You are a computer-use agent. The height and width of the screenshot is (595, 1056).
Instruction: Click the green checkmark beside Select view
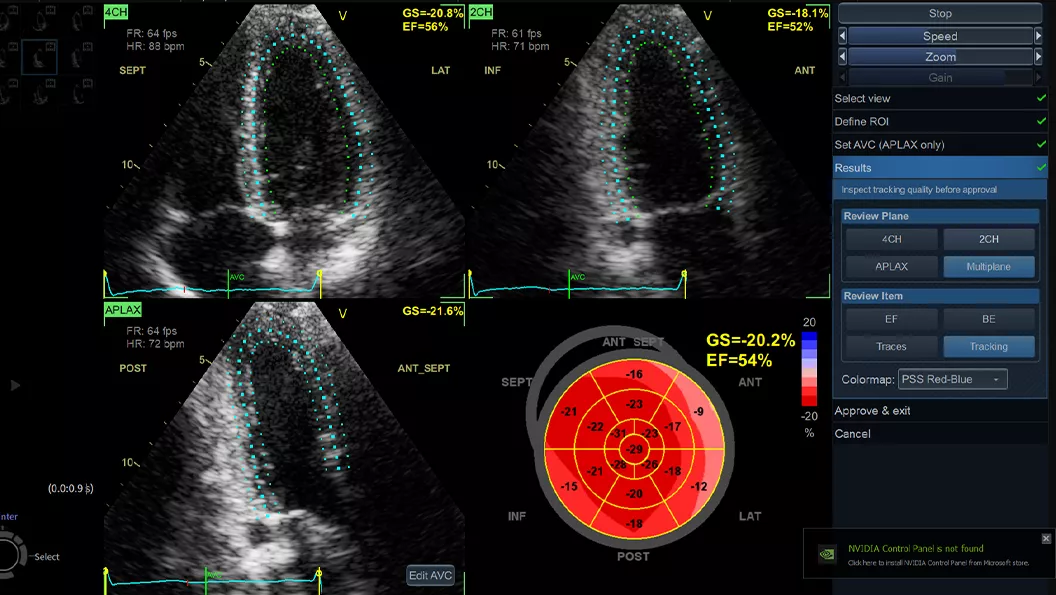pyautogui.click(x=1041, y=98)
